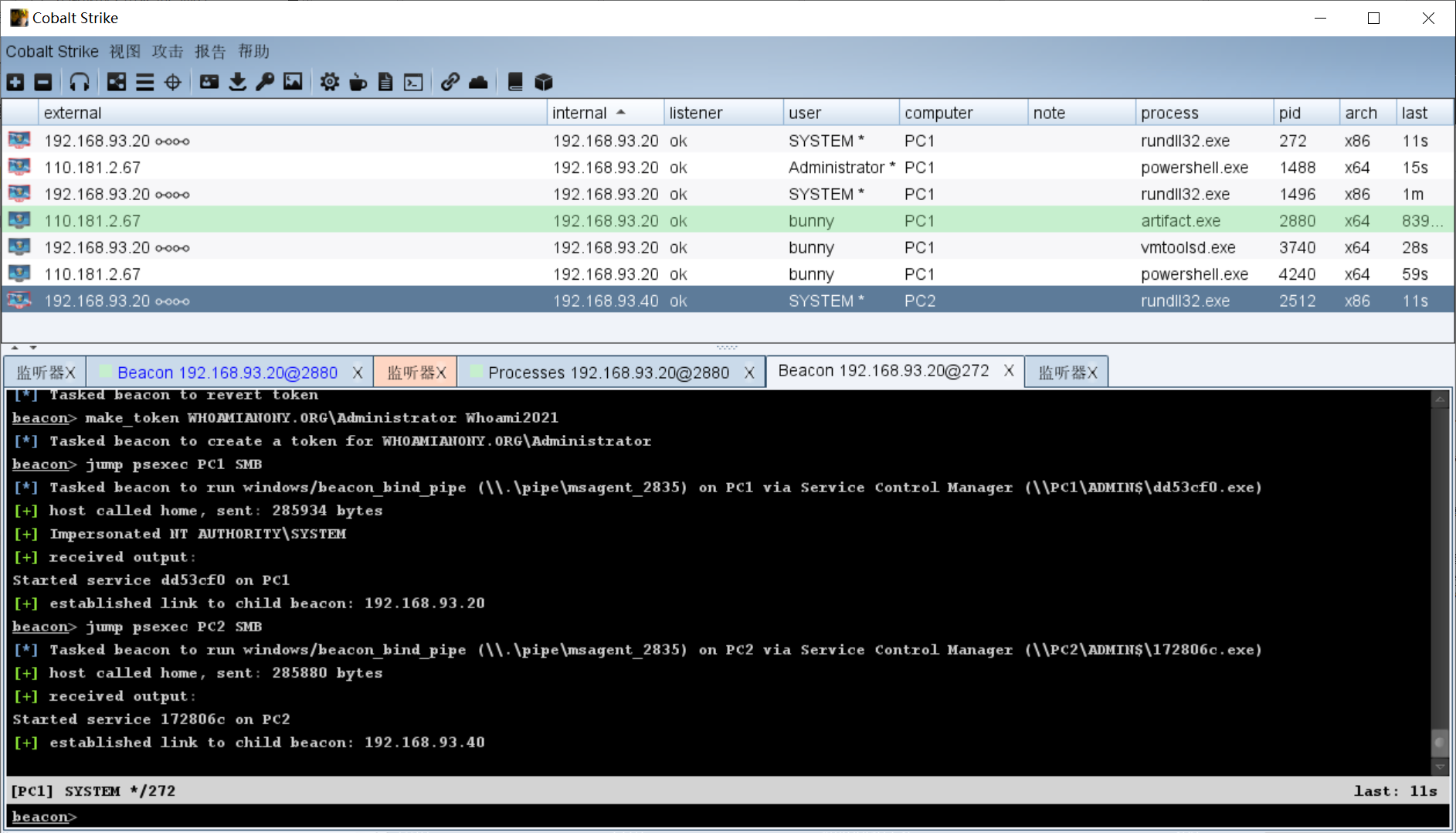Sort sessions by the pid column header
Screen dimensions: 1456x833
(x=1306, y=113)
